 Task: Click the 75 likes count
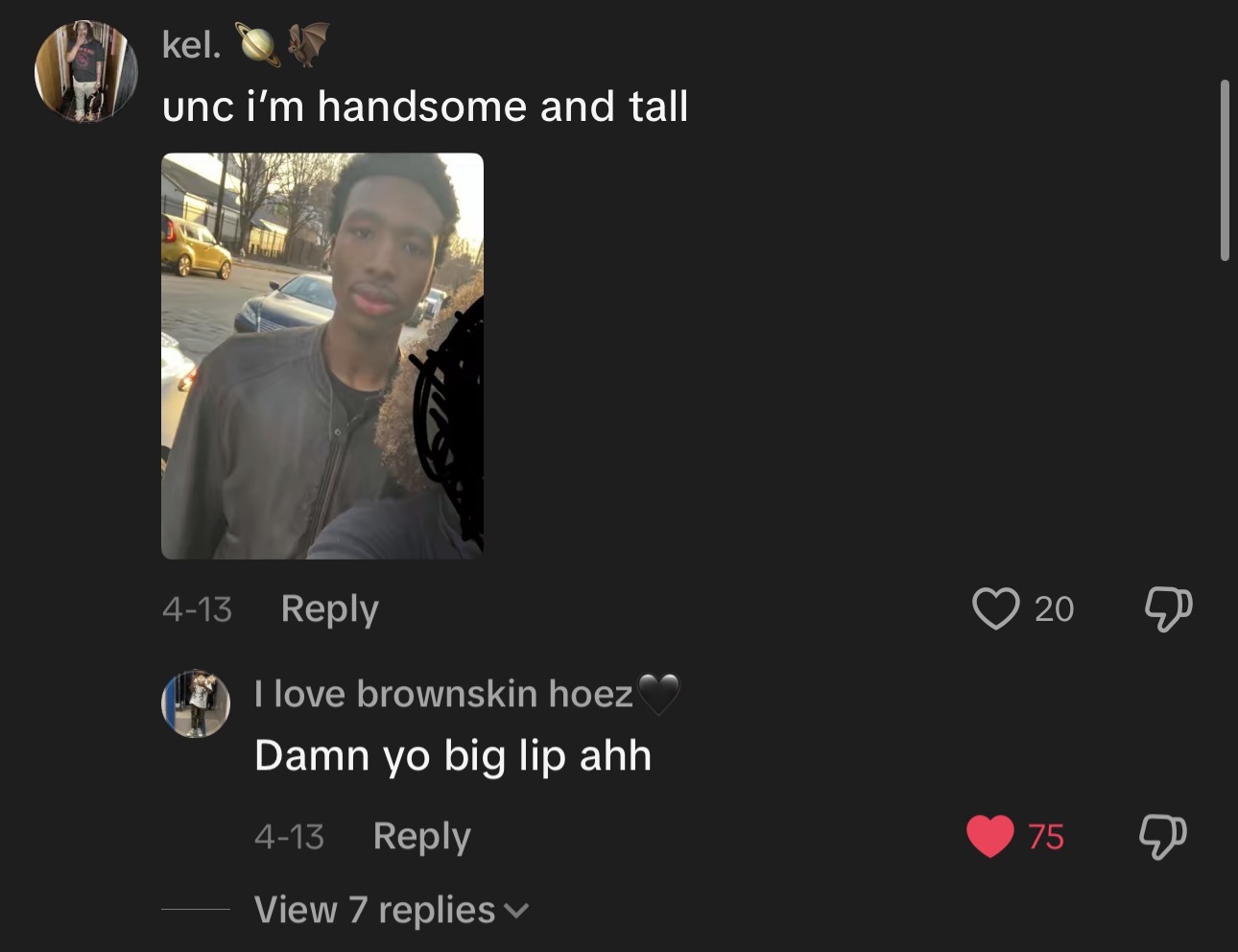(1046, 837)
